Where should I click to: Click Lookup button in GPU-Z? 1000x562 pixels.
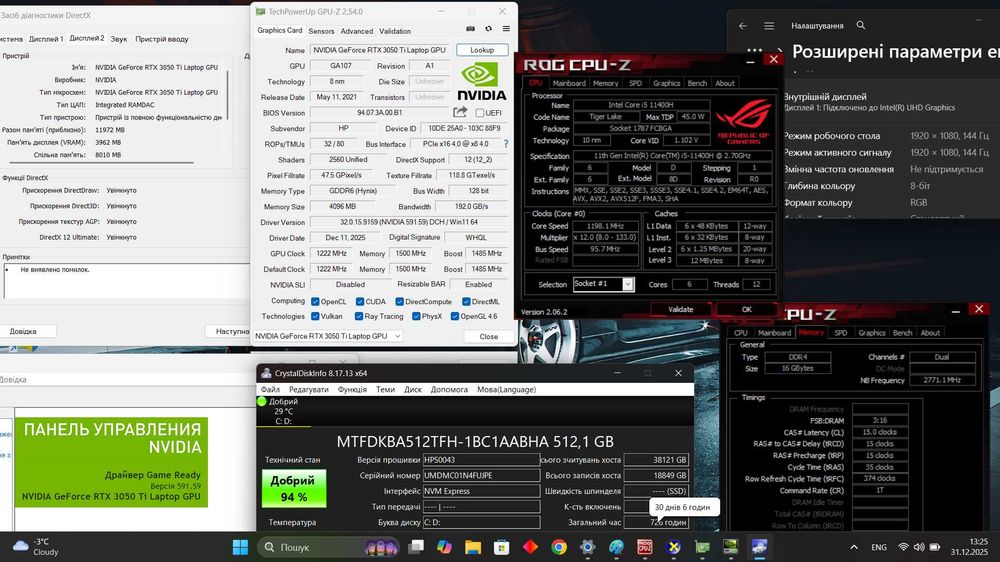[x=482, y=50]
